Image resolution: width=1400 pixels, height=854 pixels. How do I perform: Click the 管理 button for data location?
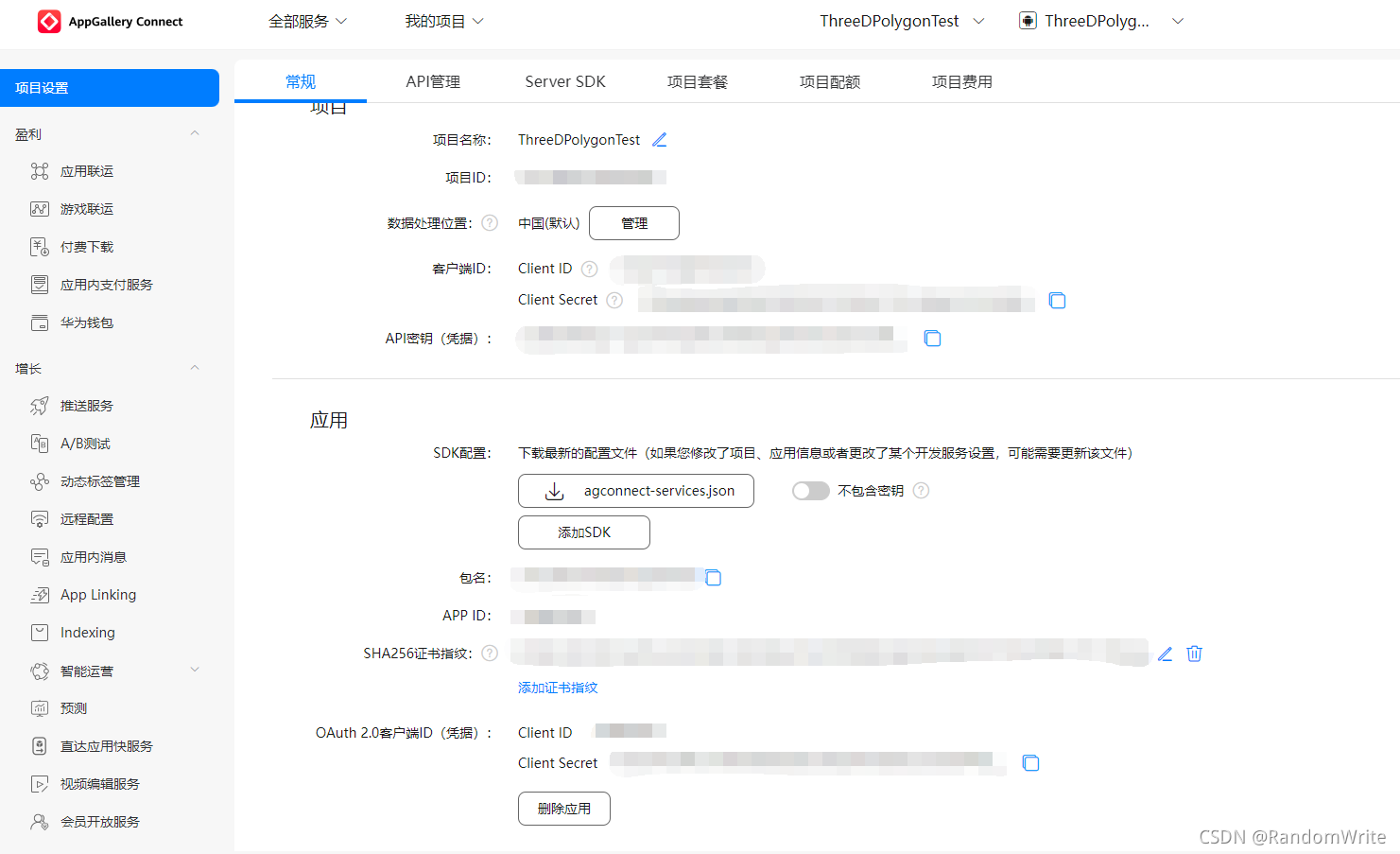[634, 223]
